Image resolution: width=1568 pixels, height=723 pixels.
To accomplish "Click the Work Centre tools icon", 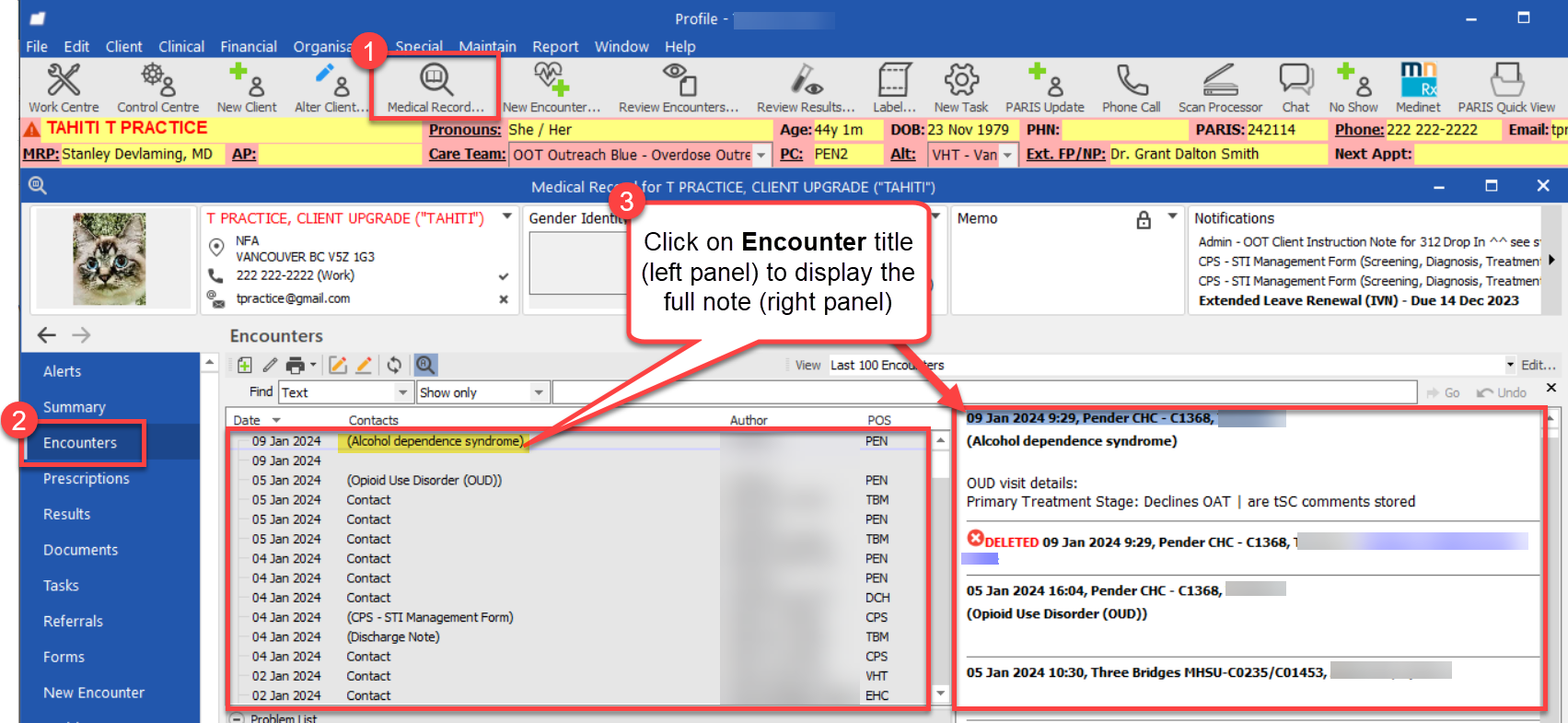I will coord(64,81).
